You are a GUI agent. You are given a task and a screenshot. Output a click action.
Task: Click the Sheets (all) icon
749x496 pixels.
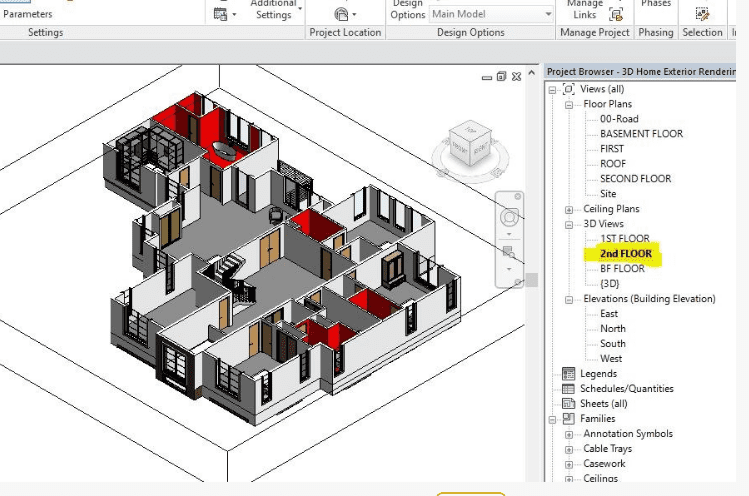click(569, 404)
